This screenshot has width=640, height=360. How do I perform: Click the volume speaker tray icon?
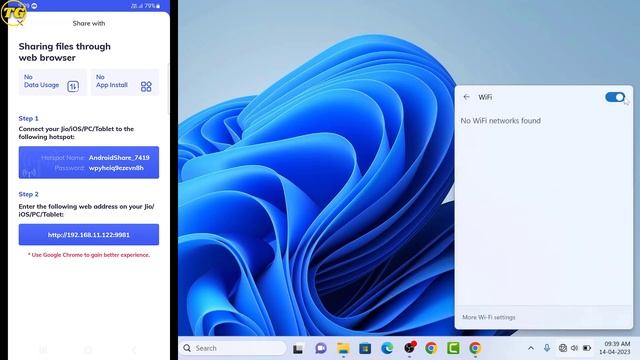(574, 348)
